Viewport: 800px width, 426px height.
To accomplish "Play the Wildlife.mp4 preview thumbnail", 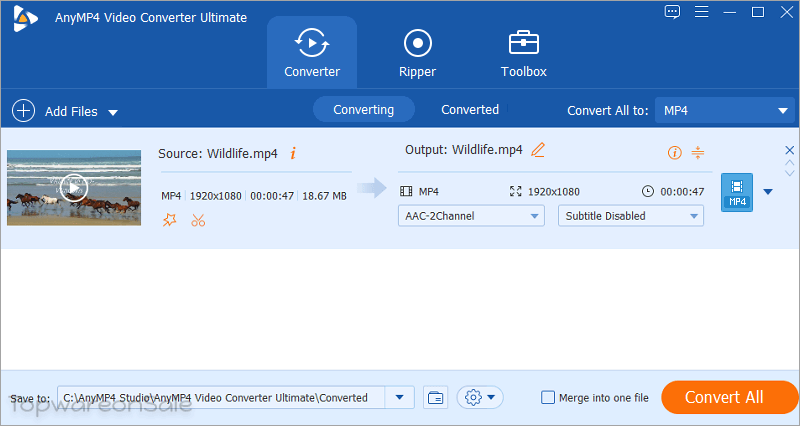I will (74, 188).
